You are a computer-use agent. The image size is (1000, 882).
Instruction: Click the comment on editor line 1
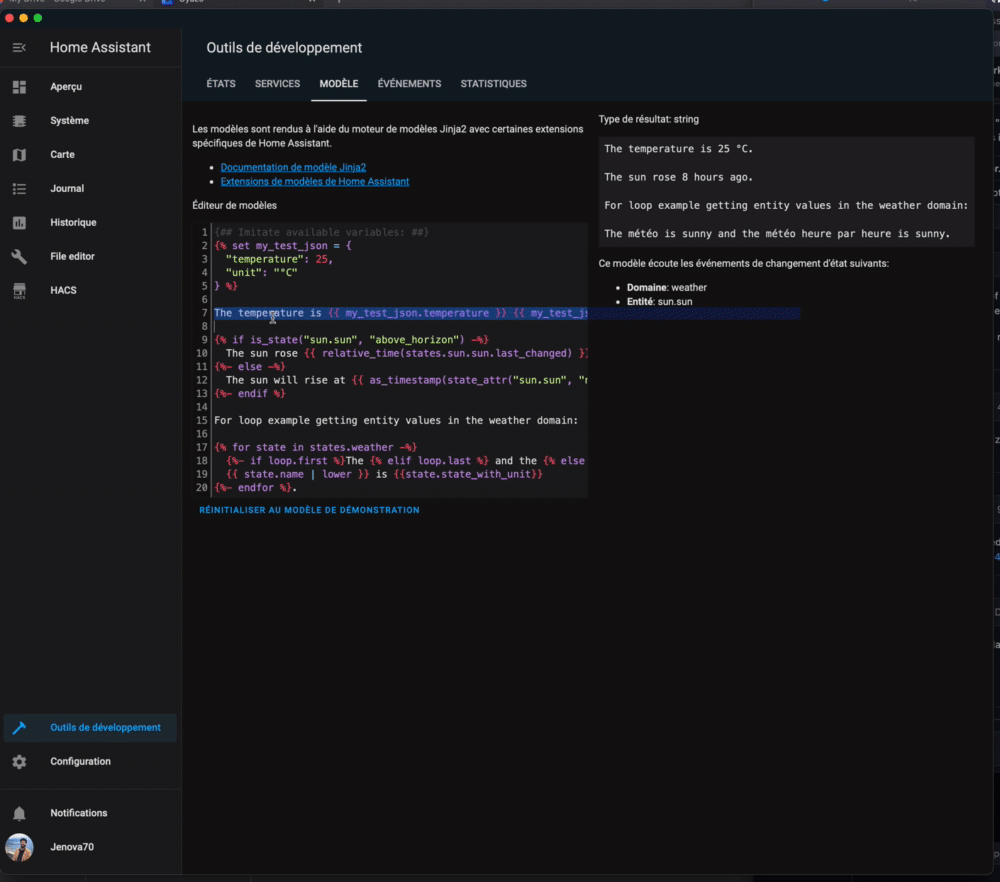click(321, 232)
